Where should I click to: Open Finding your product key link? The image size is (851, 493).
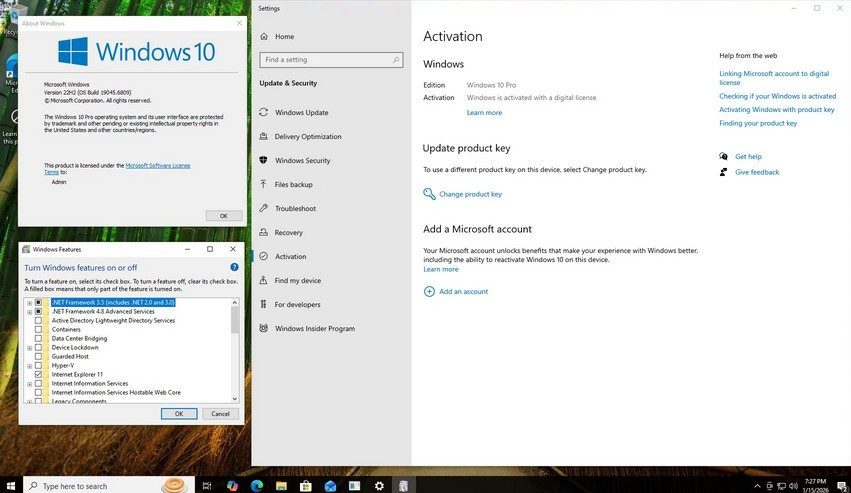758,123
